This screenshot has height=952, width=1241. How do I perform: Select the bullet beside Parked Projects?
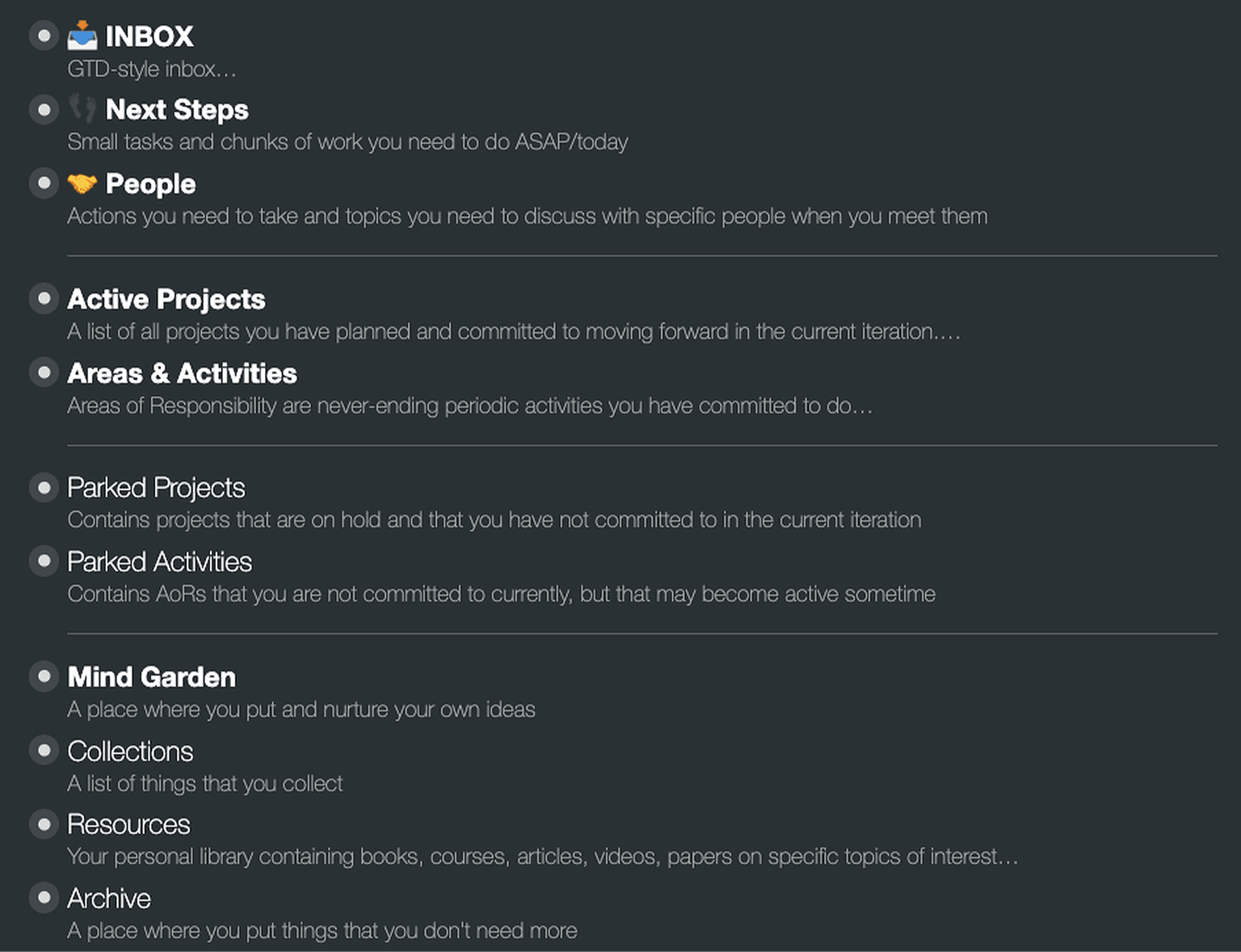coord(44,487)
